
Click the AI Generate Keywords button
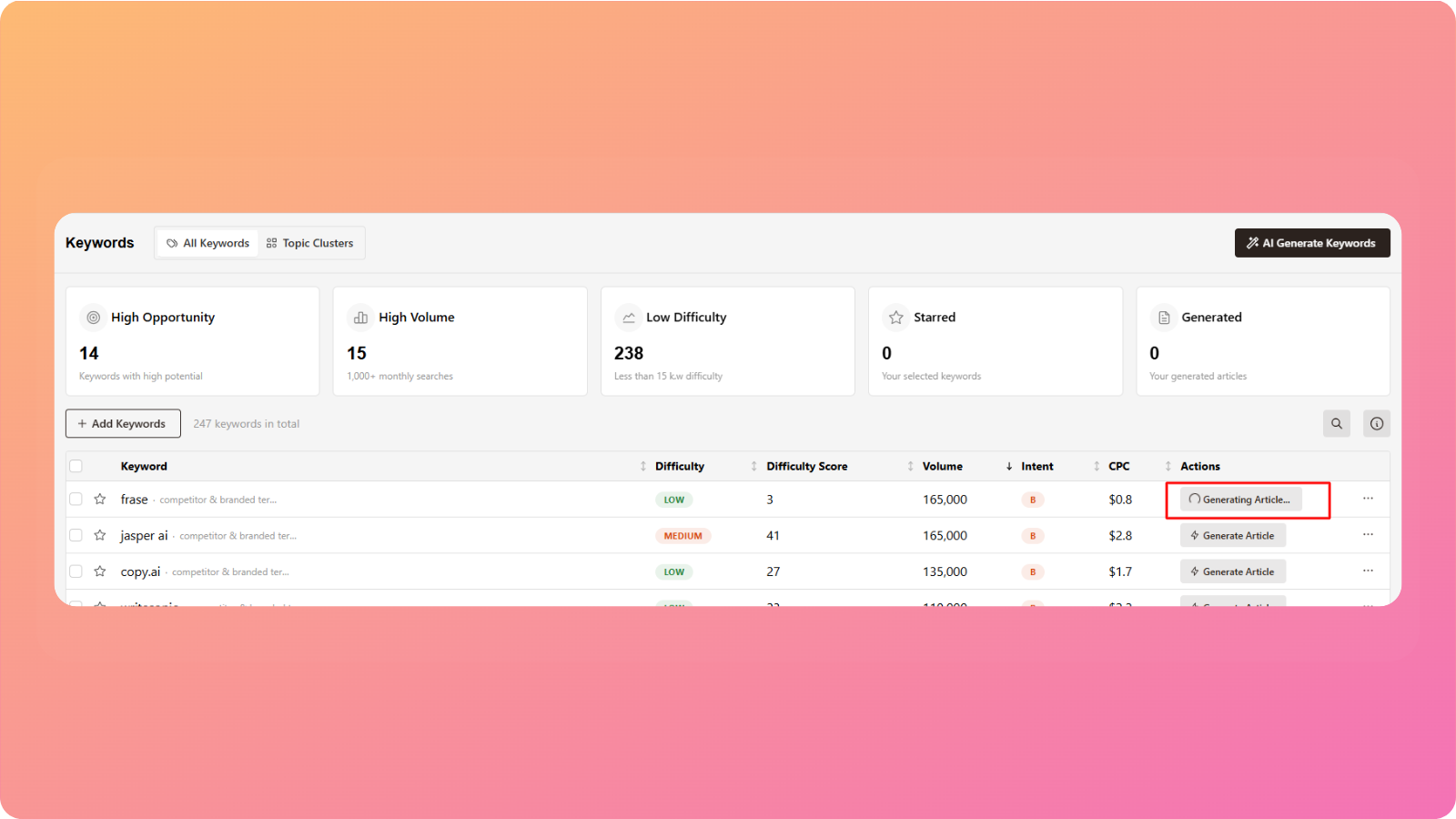pos(1311,243)
